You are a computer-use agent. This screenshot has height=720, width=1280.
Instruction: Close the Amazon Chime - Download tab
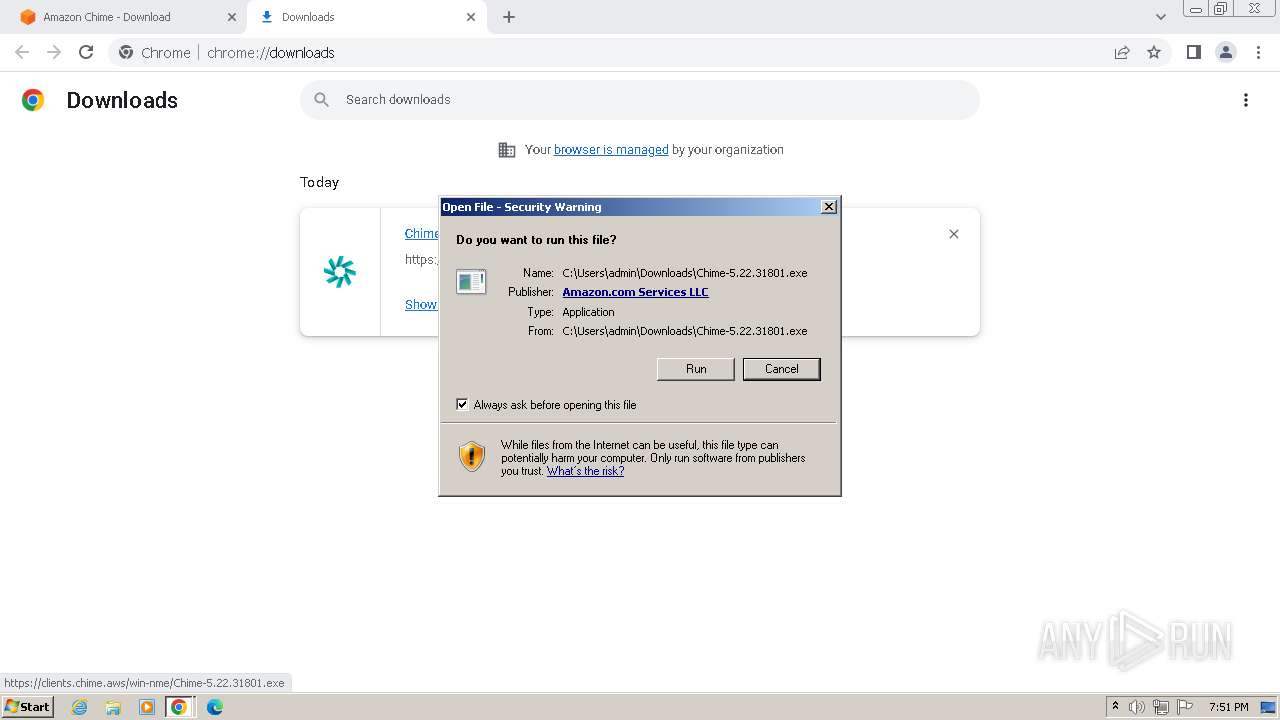[232, 17]
